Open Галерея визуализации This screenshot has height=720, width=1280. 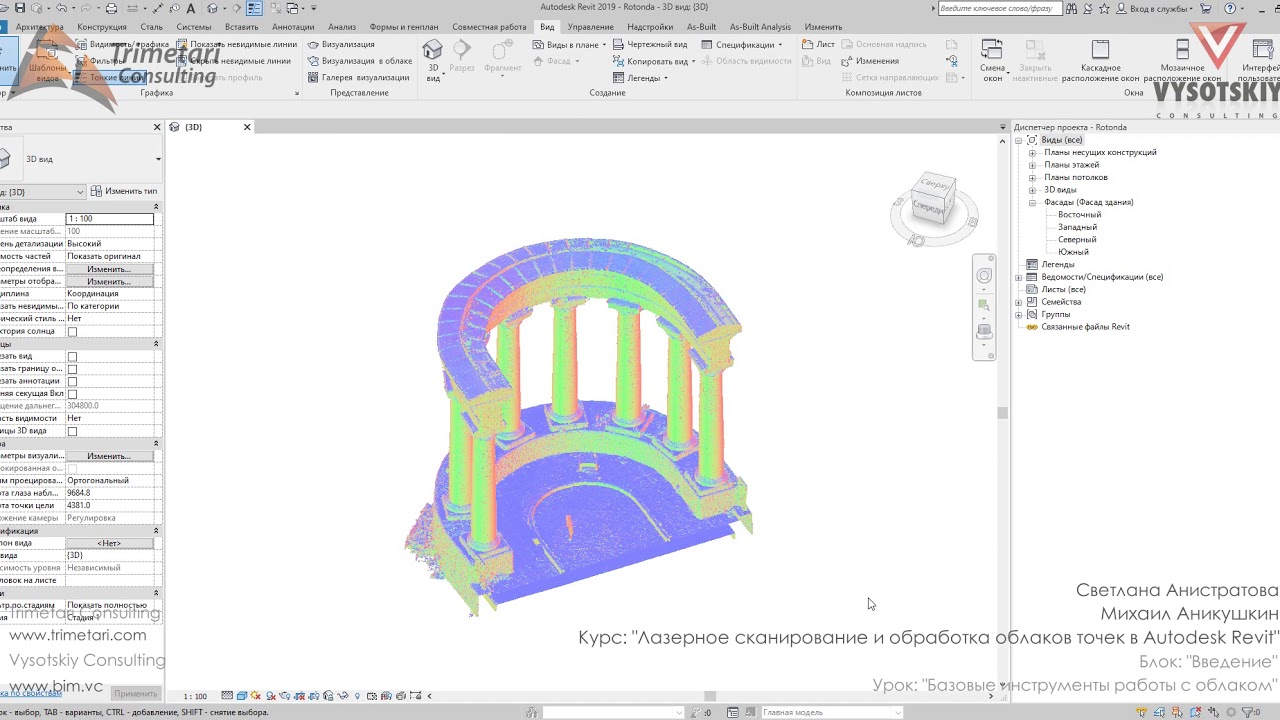[x=358, y=77]
